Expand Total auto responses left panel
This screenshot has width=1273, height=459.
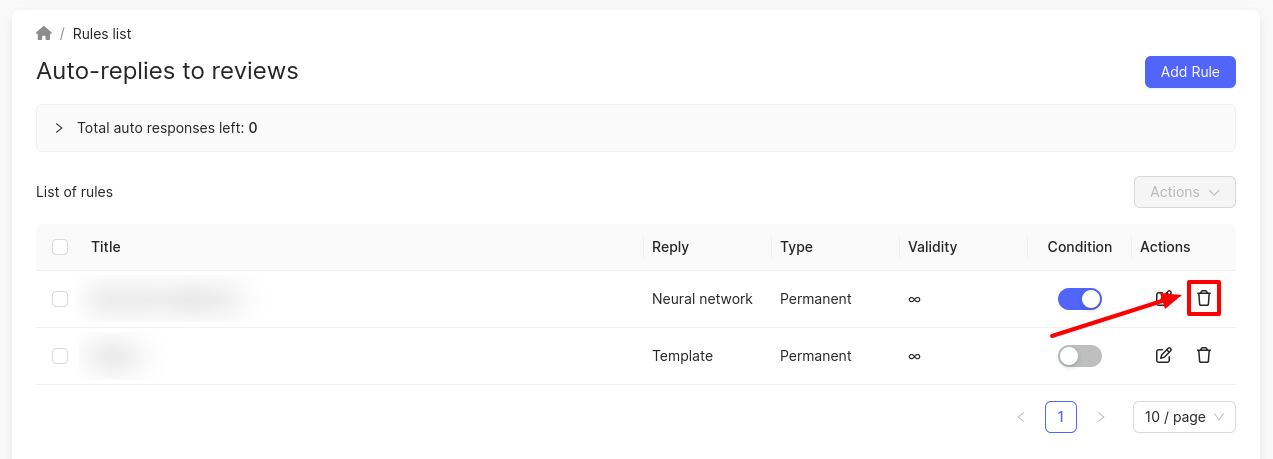[x=59, y=128]
